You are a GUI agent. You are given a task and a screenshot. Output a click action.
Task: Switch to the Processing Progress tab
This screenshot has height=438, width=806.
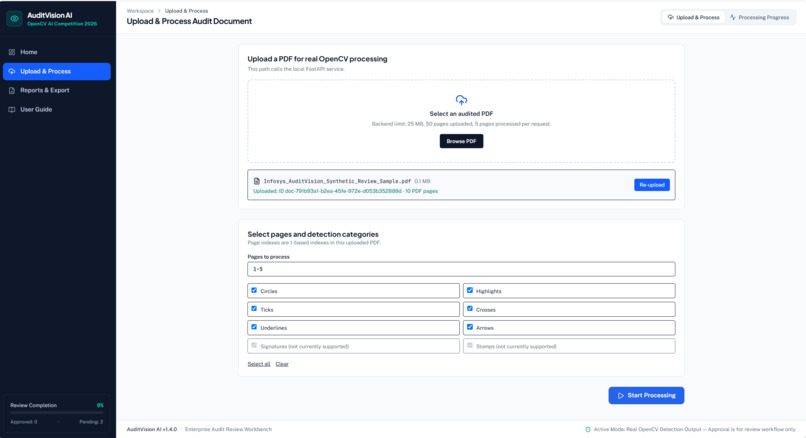coord(759,17)
